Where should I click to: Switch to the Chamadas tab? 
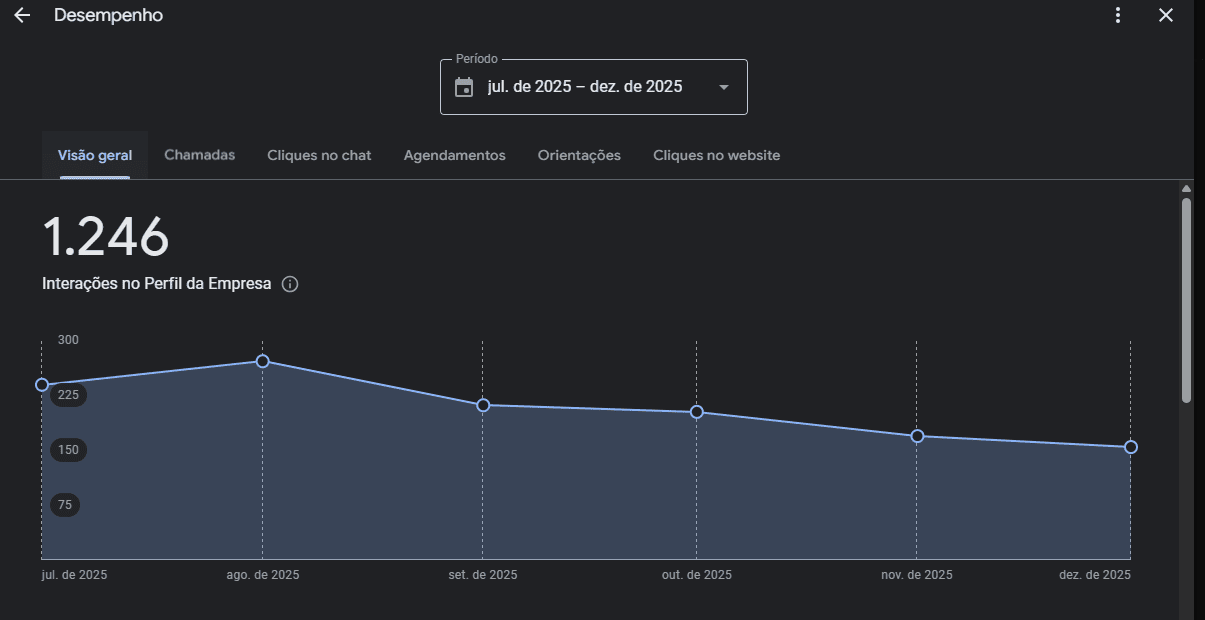(x=200, y=155)
